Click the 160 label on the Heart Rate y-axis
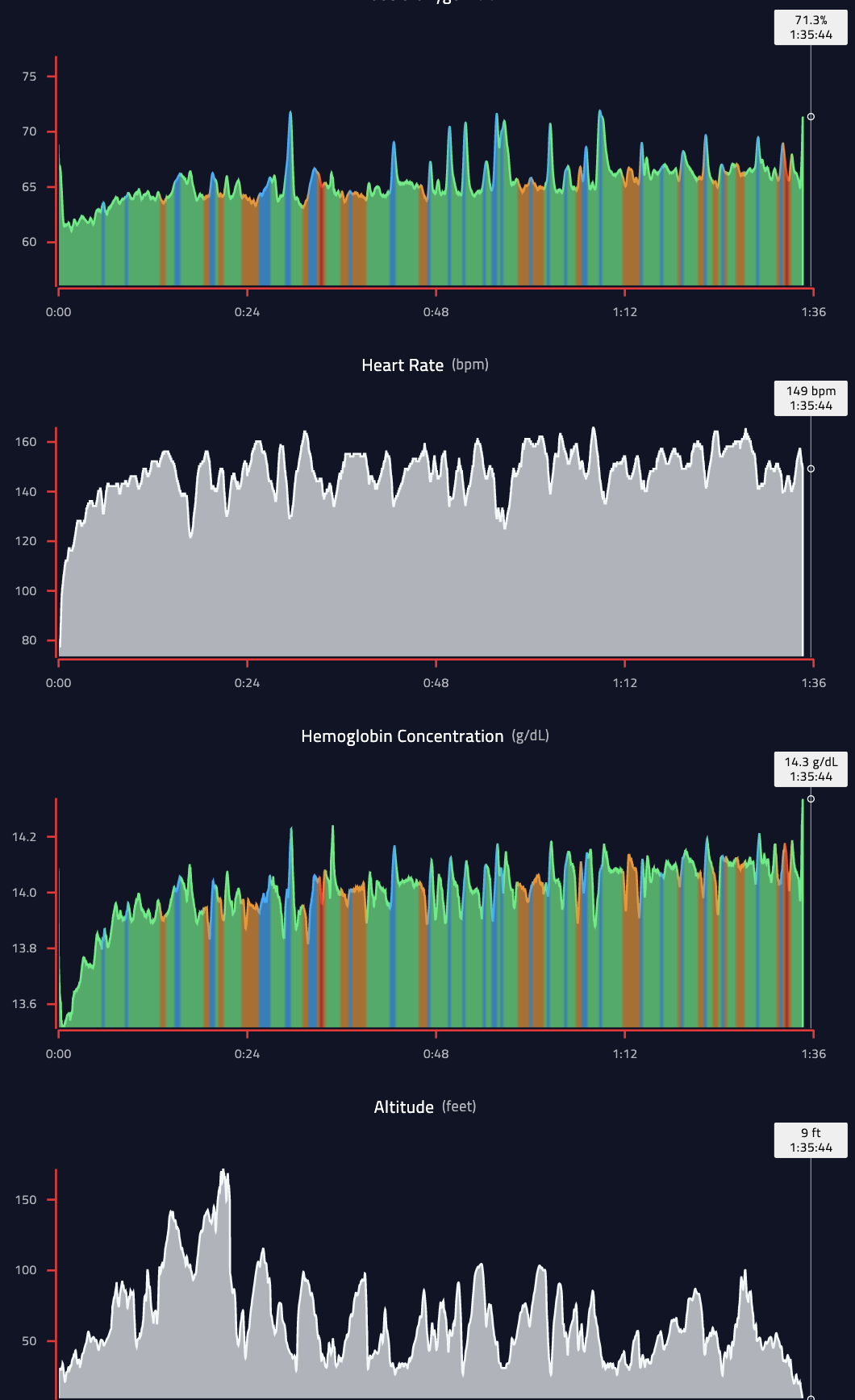The height and width of the screenshot is (1400, 855). point(26,442)
